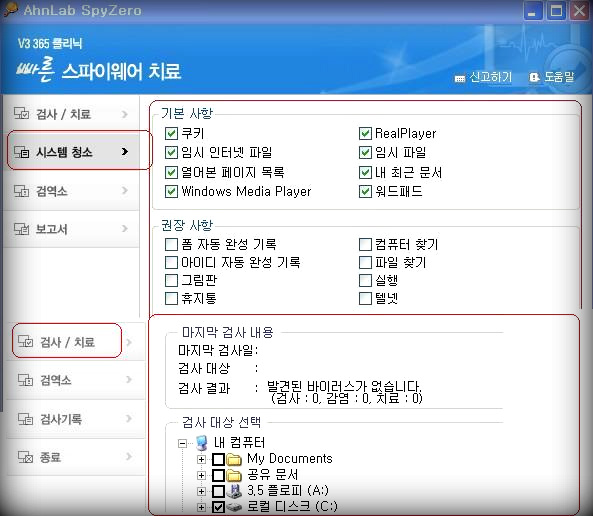Select the 내 컴퓨터 tree label
This screenshot has width=593, height=516.
point(239,443)
